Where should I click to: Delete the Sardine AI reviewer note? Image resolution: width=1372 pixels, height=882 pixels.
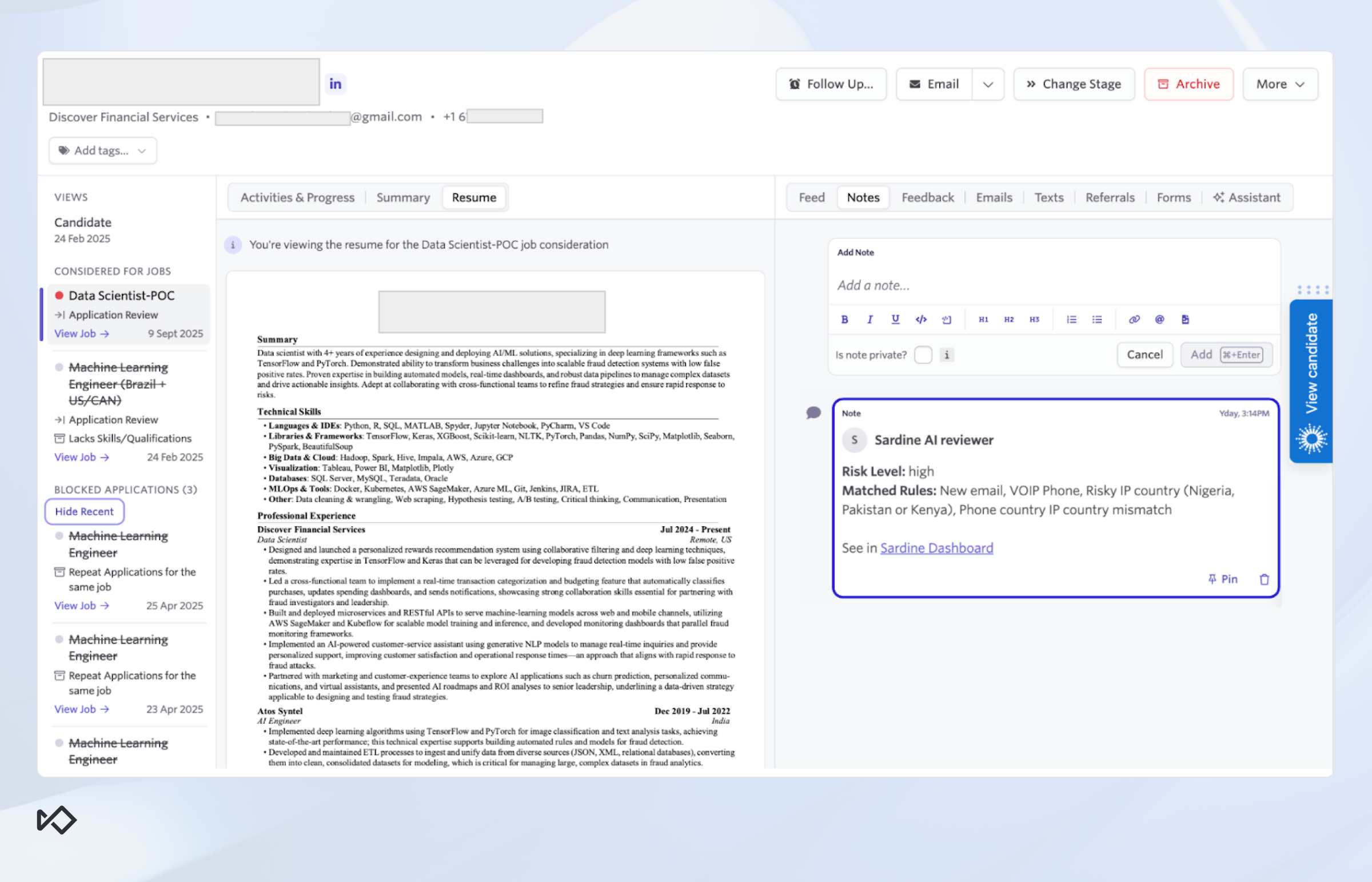pyautogui.click(x=1265, y=579)
